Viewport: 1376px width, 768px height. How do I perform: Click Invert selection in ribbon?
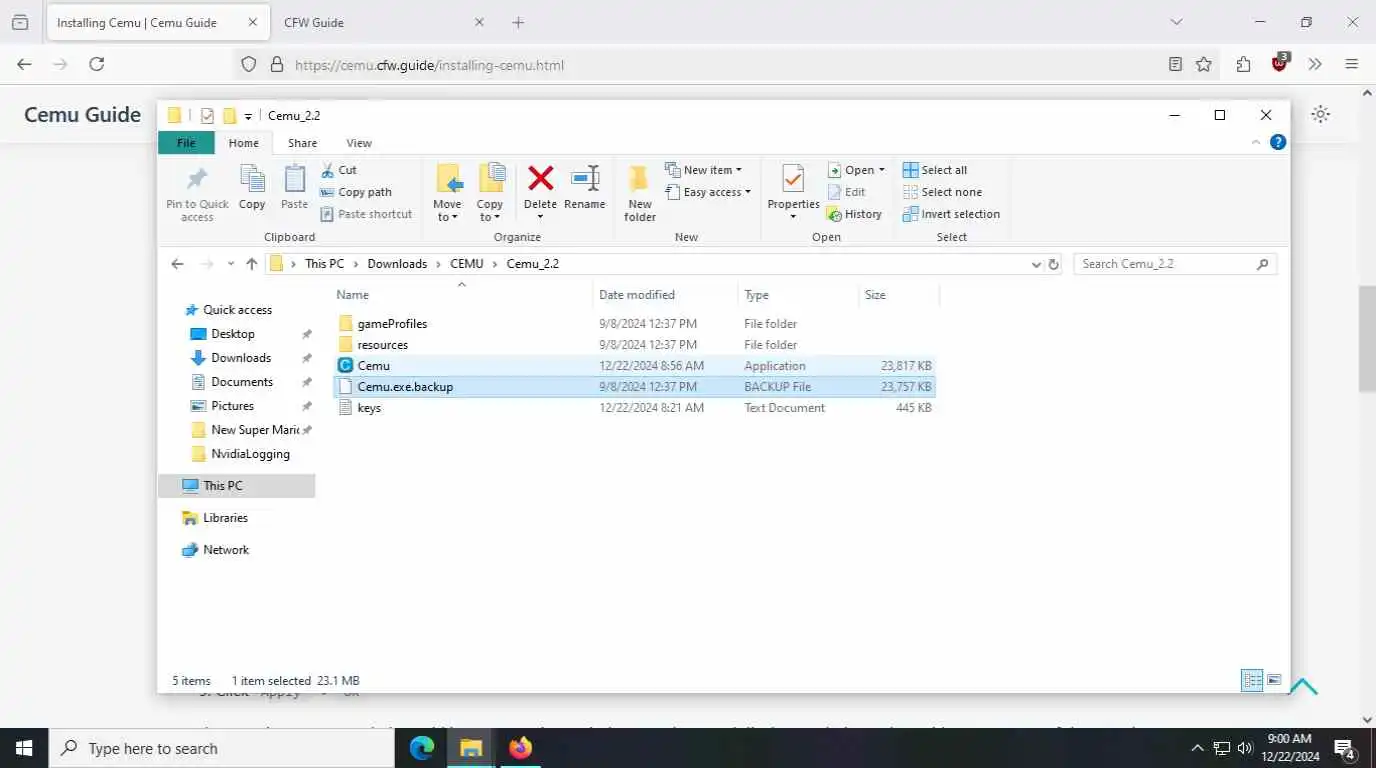coord(951,214)
